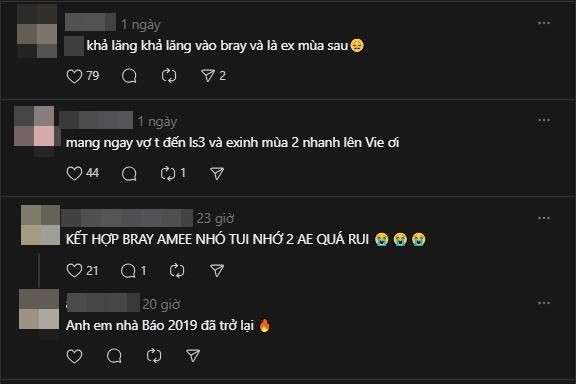Share the 'Anh em nhà Báo 2019' reply
The width and height of the screenshot is (576, 384).
(193, 356)
